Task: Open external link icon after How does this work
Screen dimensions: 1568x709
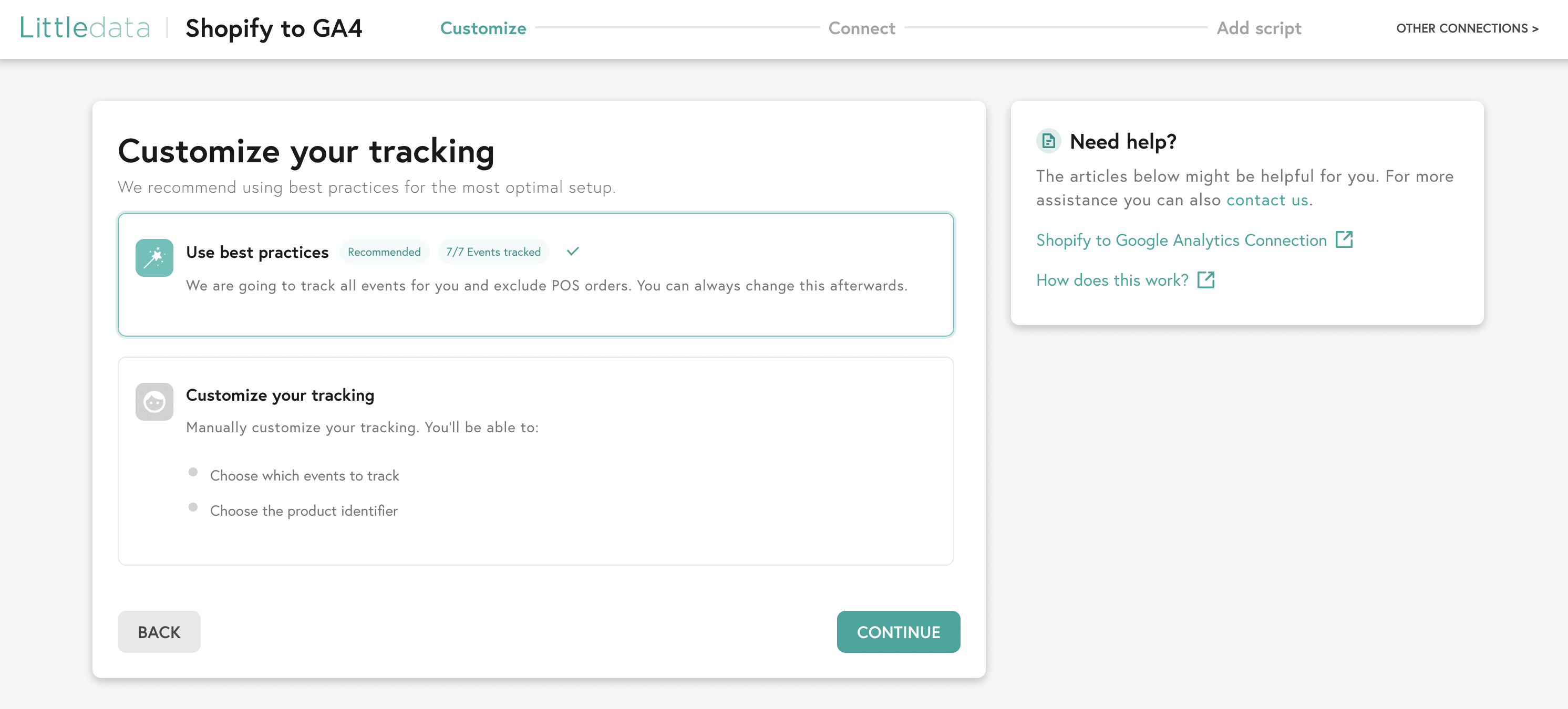Action: tap(1206, 280)
